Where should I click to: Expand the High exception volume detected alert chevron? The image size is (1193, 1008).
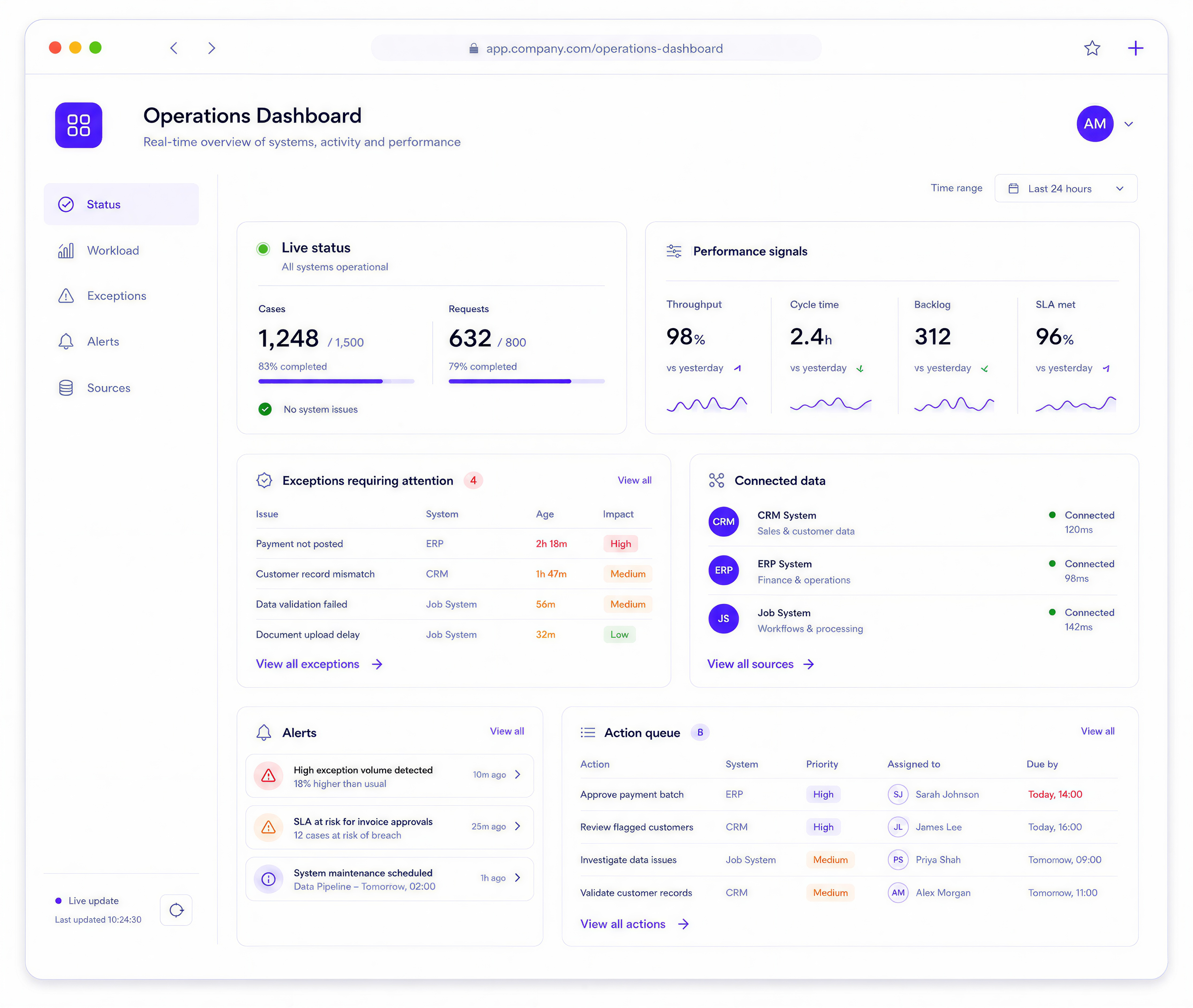[517, 775]
